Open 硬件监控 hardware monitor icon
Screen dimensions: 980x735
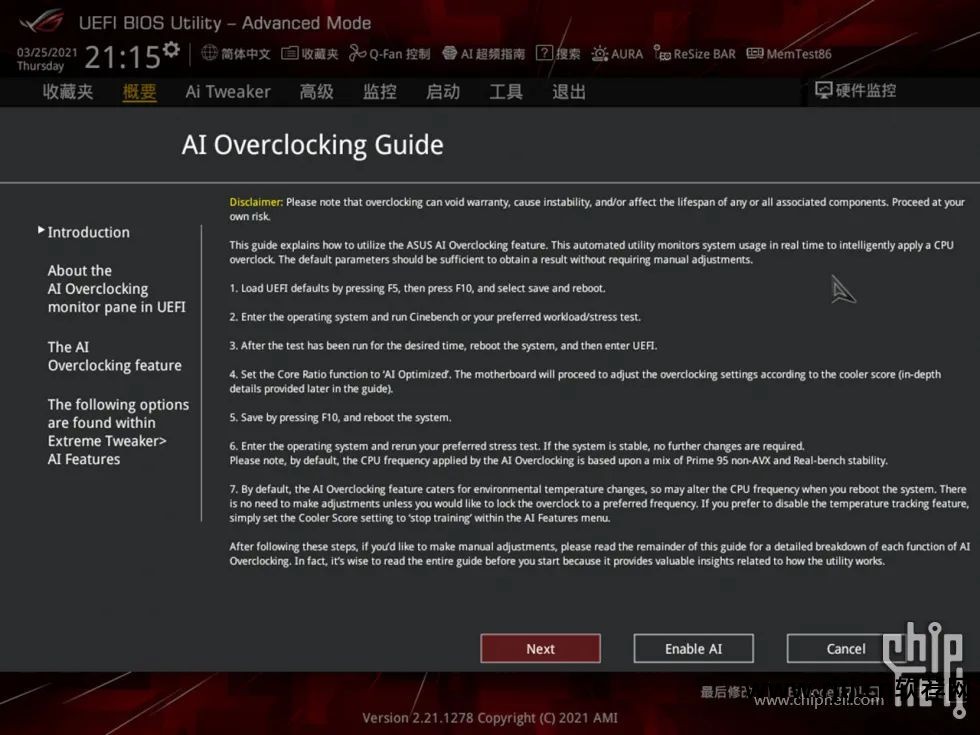(x=823, y=91)
